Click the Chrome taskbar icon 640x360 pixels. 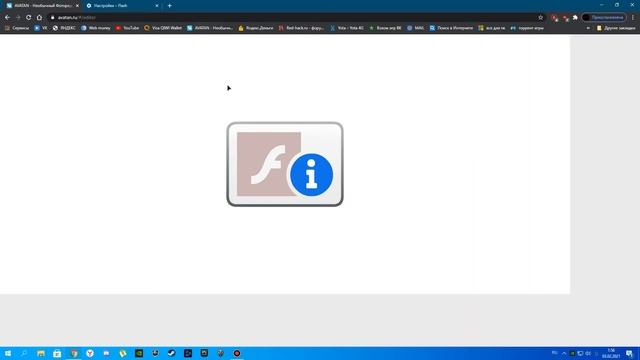coord(74,353)
